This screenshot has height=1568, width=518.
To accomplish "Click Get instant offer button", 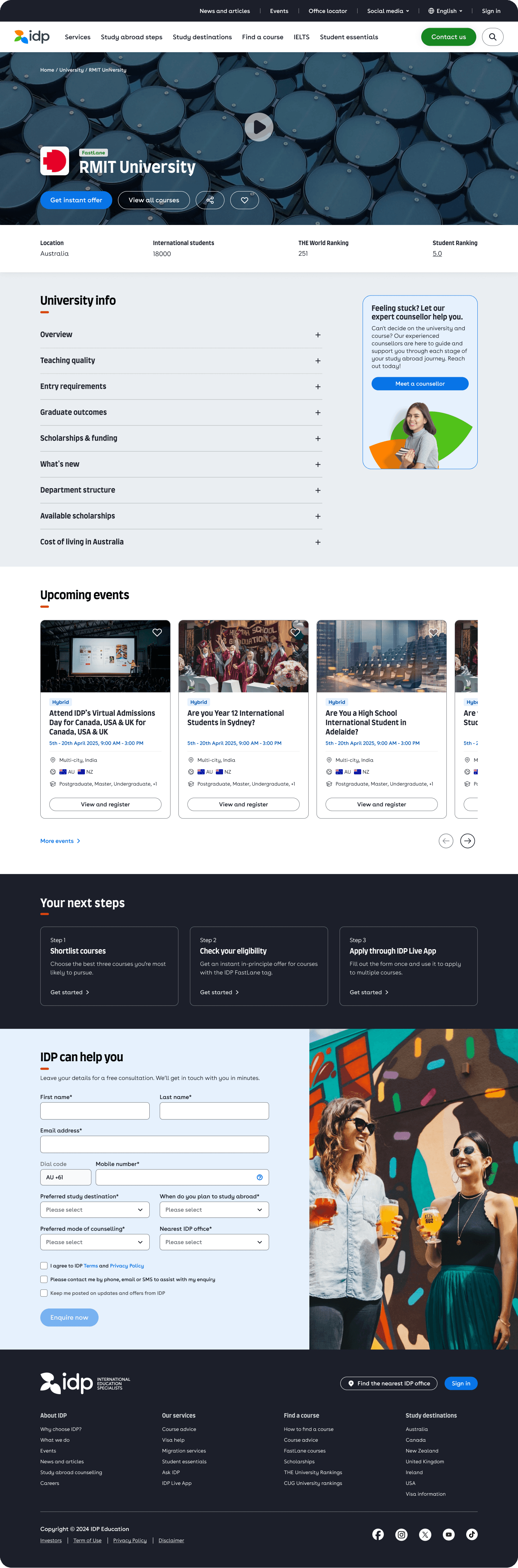I will coord(76,200).
